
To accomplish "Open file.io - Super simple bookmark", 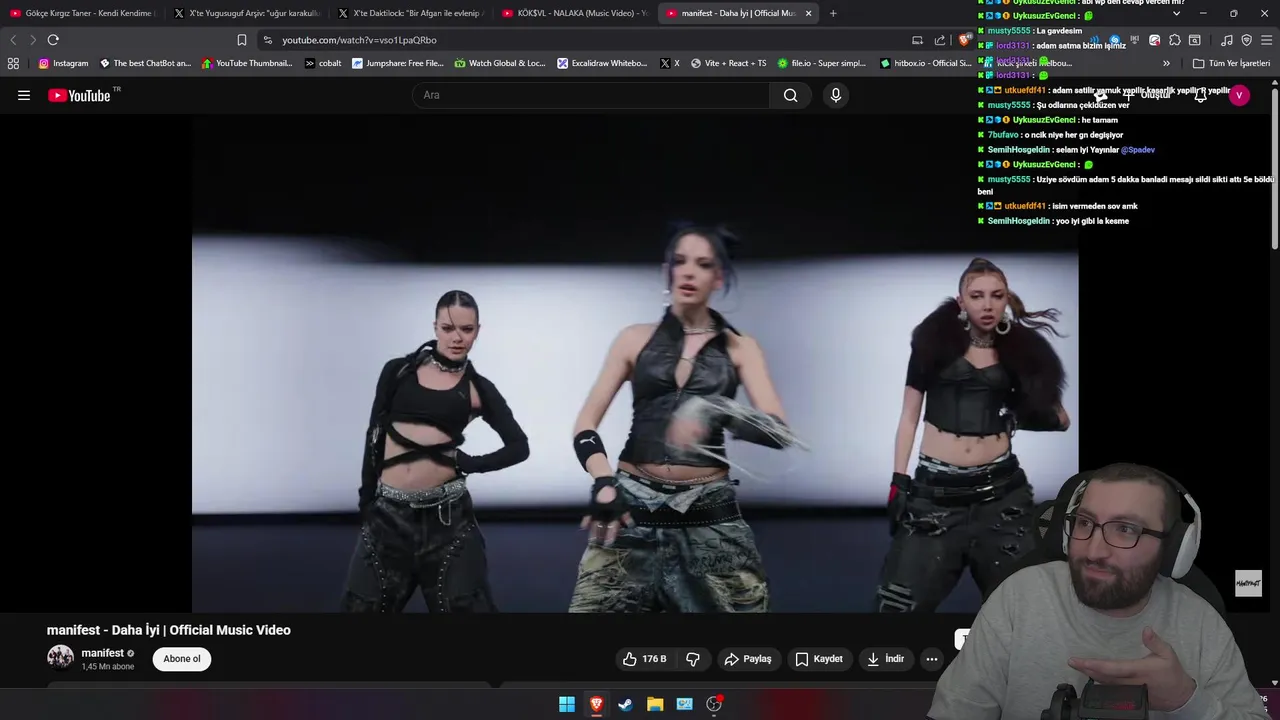I will [x=822, y=63].
